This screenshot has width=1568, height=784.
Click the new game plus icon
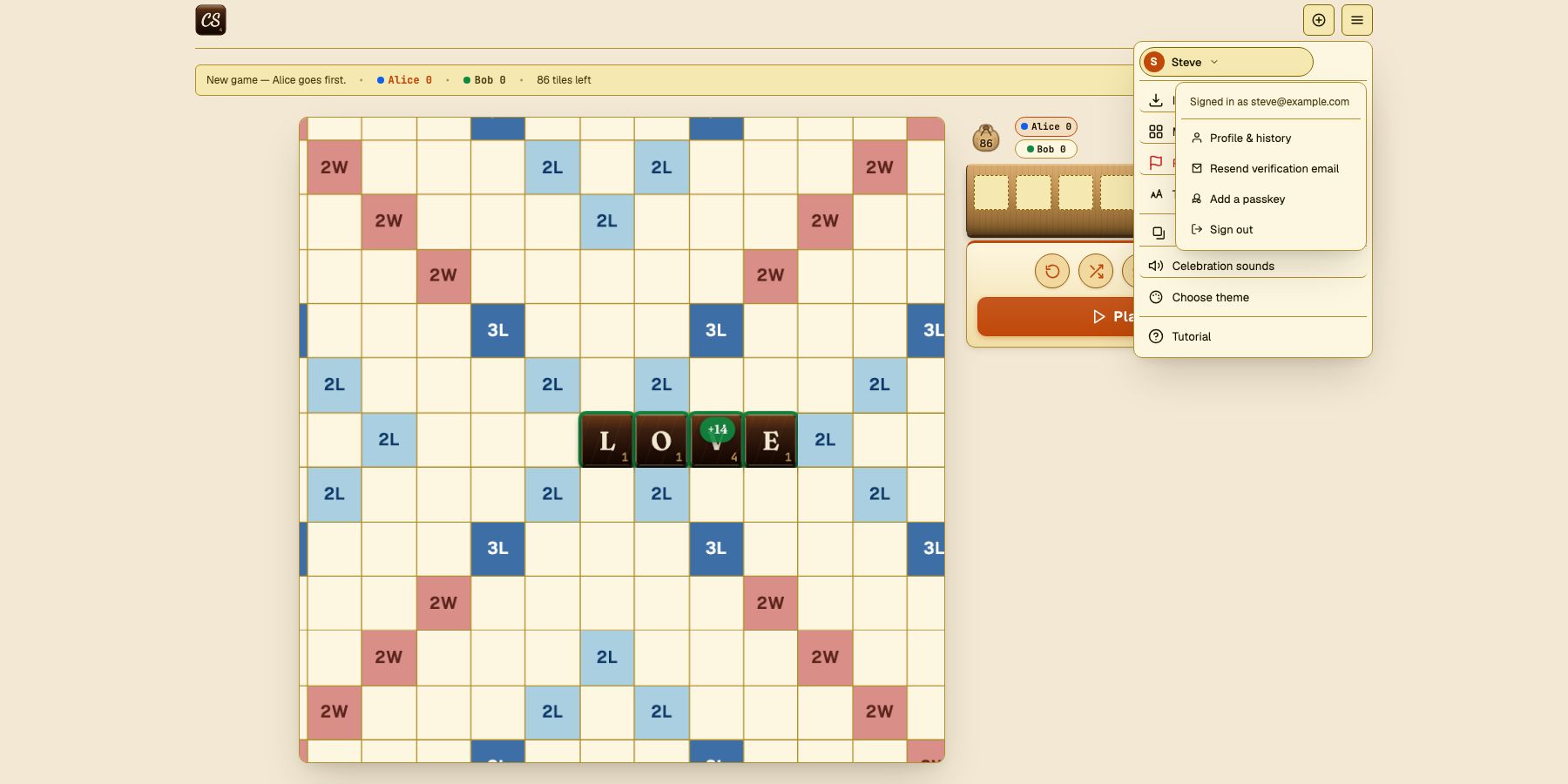tap(1319, 20)
